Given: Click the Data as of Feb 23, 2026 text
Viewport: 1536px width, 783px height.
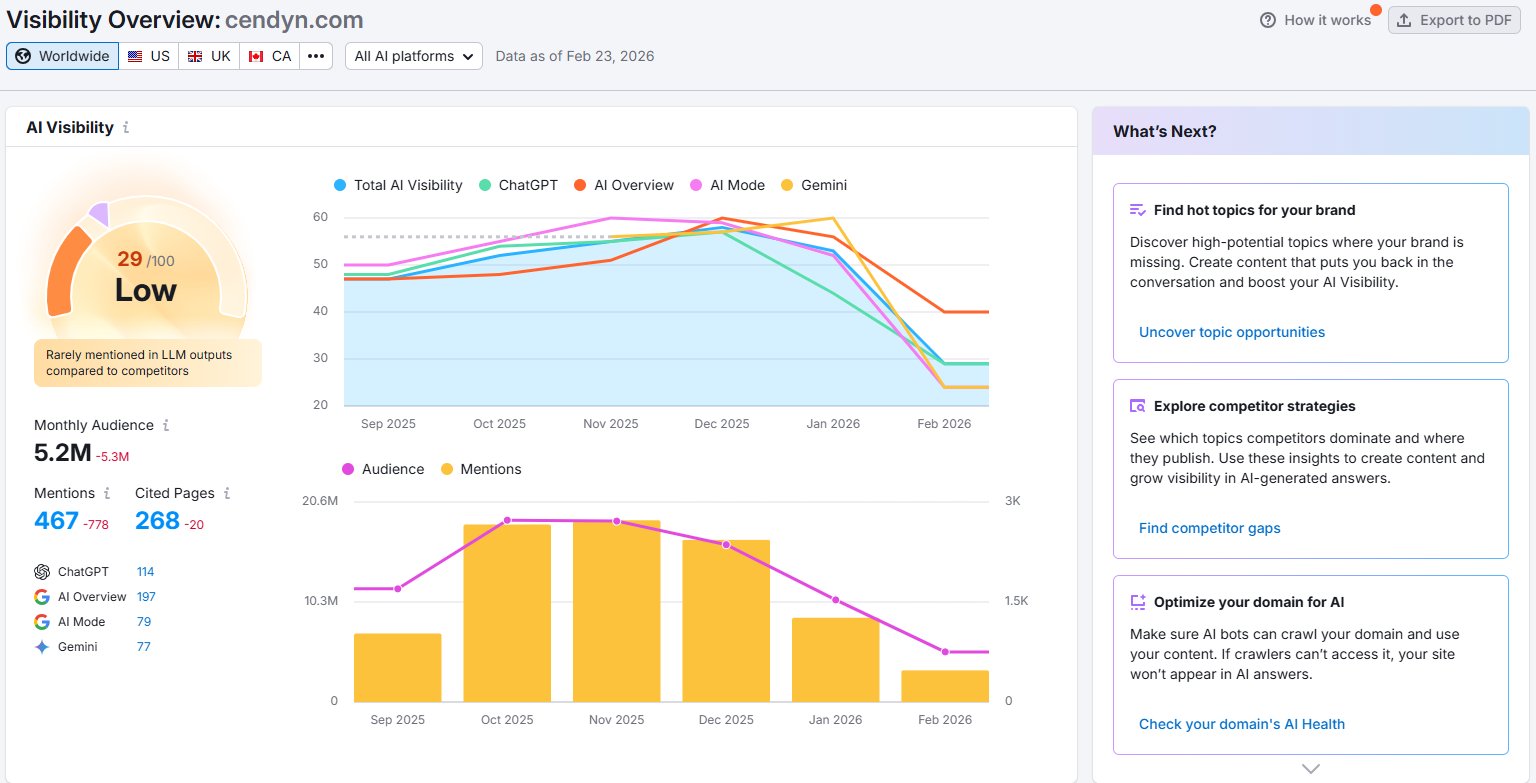Looking at the screenshot, I should click(x=575, y=56).
